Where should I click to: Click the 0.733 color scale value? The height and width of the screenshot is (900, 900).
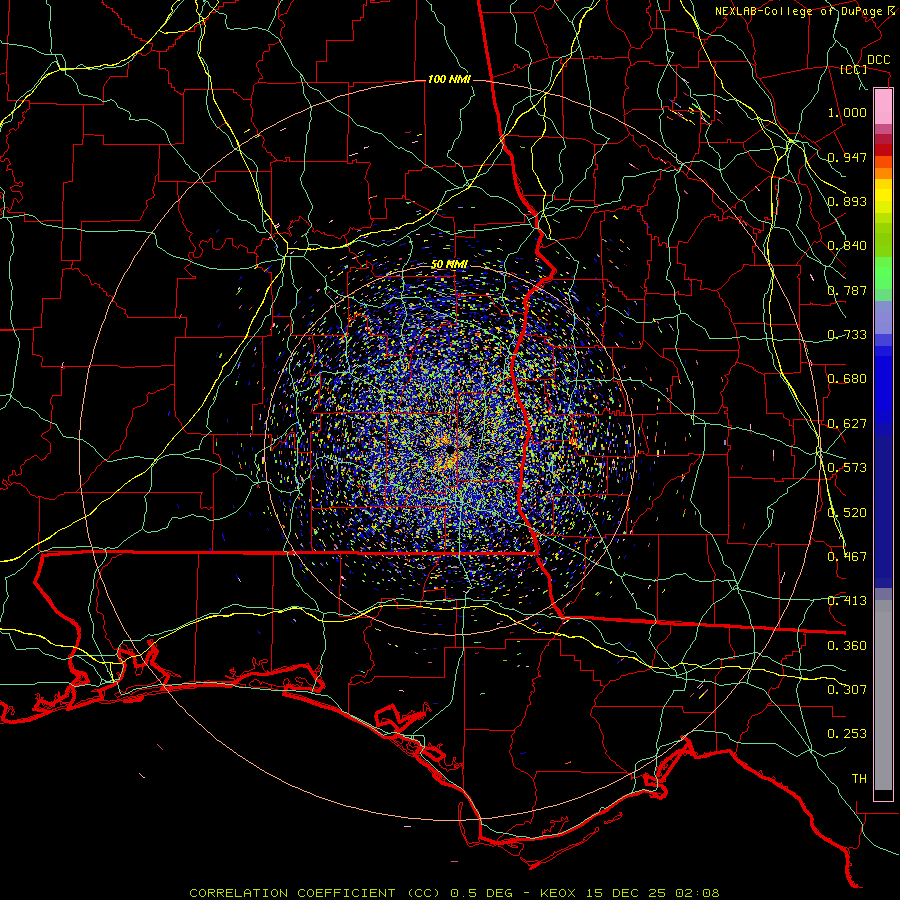(847, 335)
